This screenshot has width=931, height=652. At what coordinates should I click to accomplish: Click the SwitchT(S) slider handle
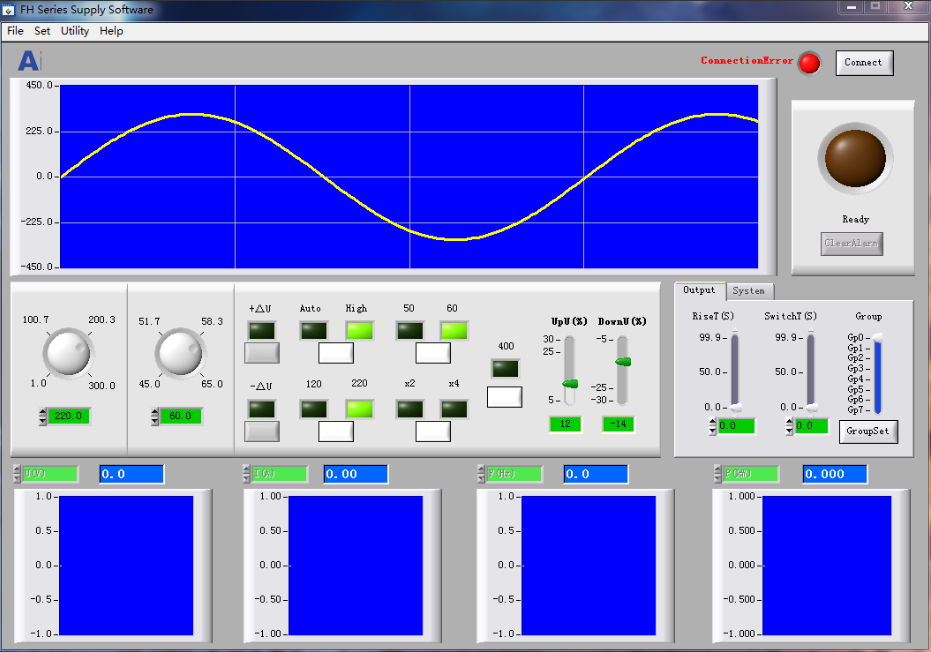812,407
